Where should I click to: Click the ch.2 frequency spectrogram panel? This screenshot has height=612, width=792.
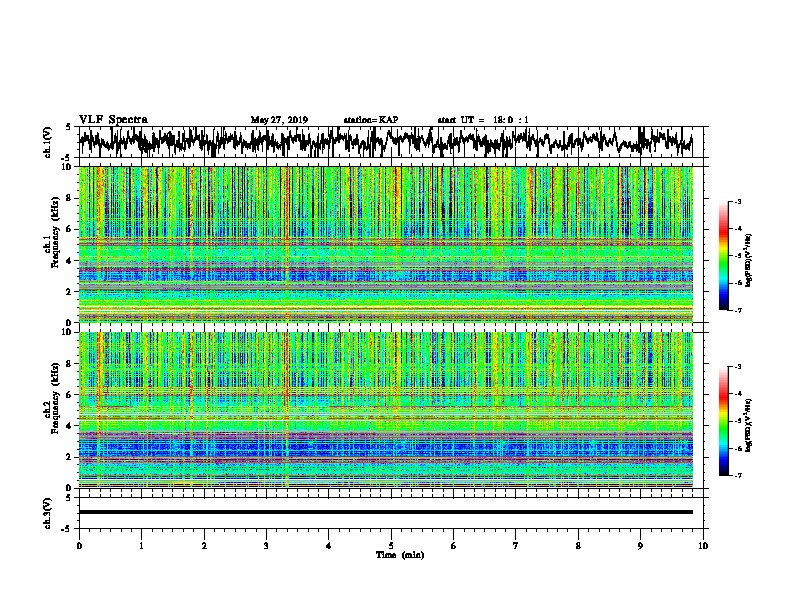pos(385,410)
